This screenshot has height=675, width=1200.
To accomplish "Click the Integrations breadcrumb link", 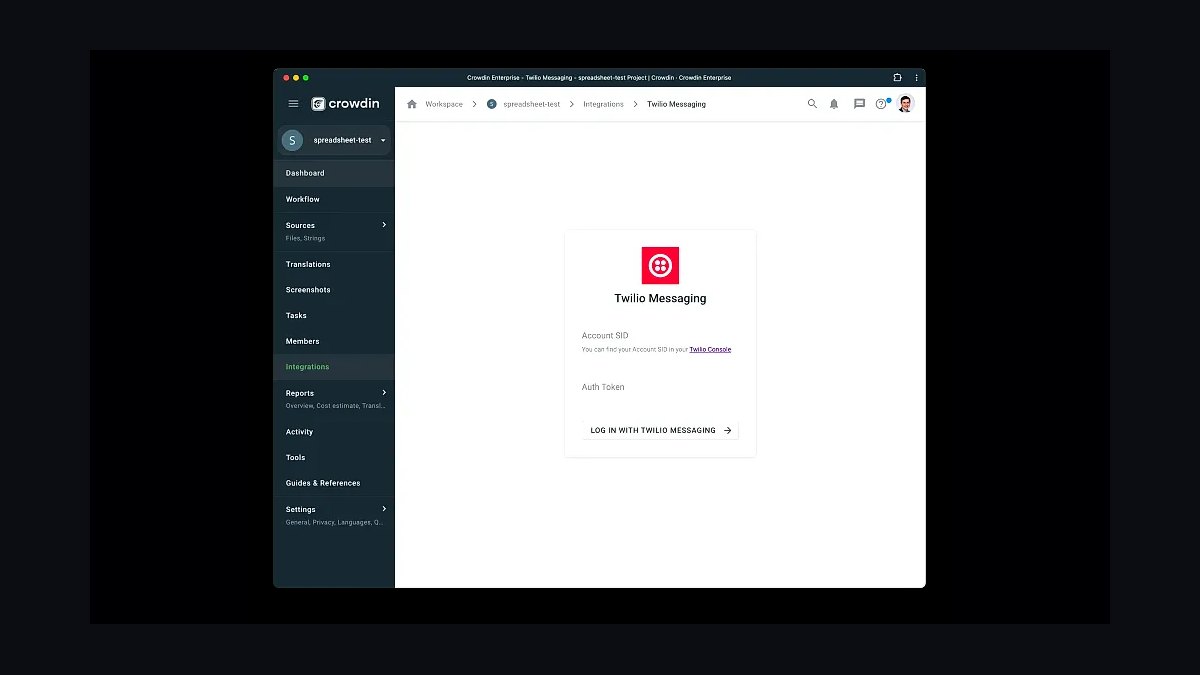I will tap(604, 104).
